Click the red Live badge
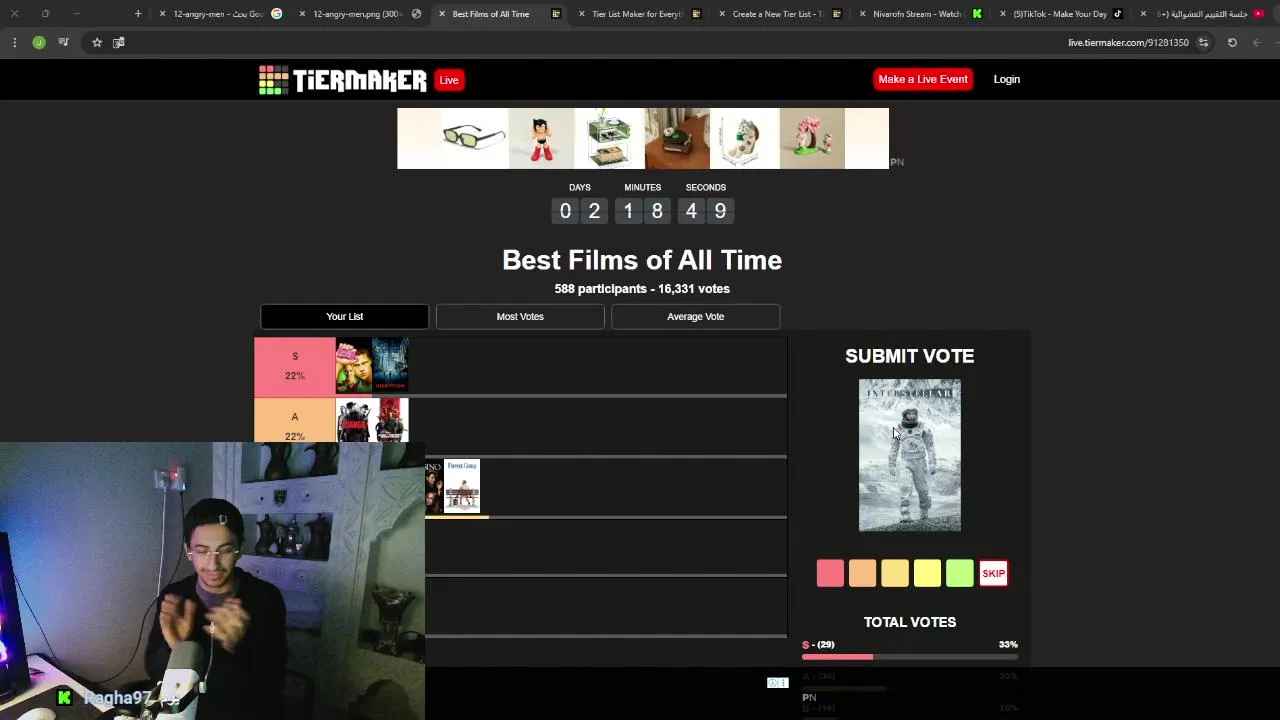Image resolution: width=1280 pixels, height=720 pixels. point(449,80)
